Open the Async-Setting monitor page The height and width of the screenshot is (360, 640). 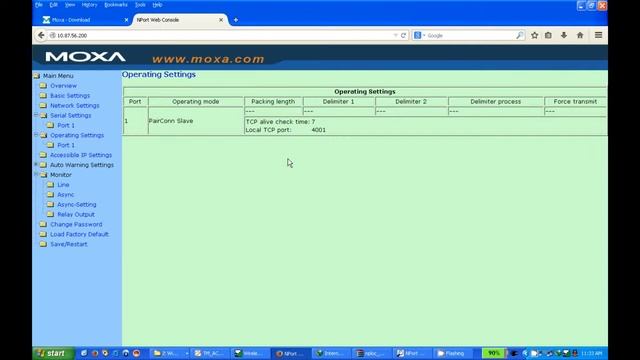77,204
